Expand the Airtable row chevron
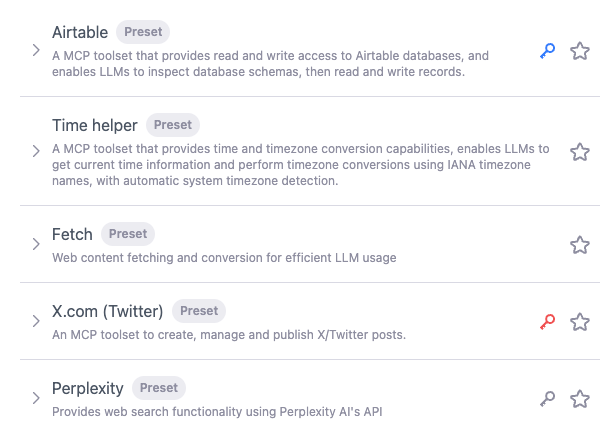 pos(35,51)
